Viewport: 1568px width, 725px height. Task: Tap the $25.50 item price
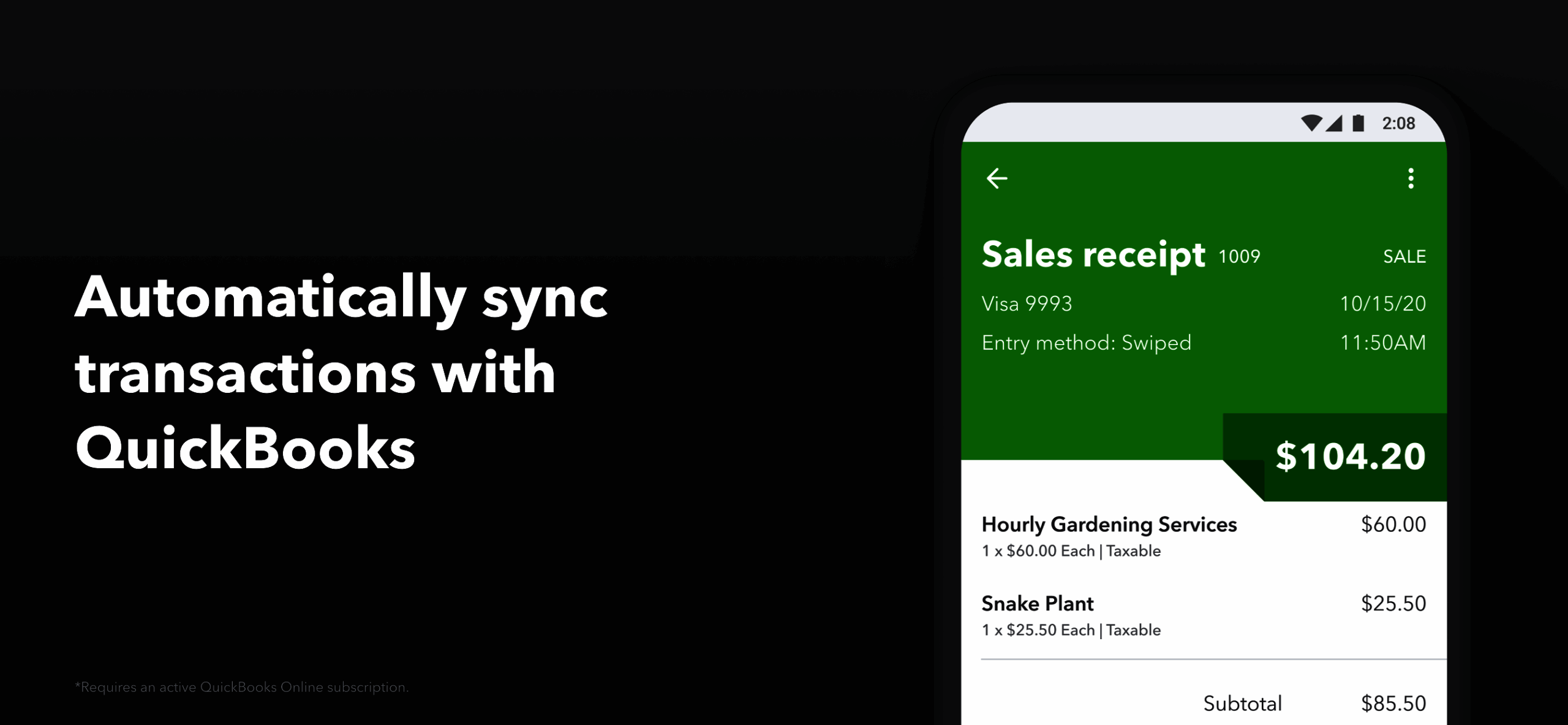1393,604
